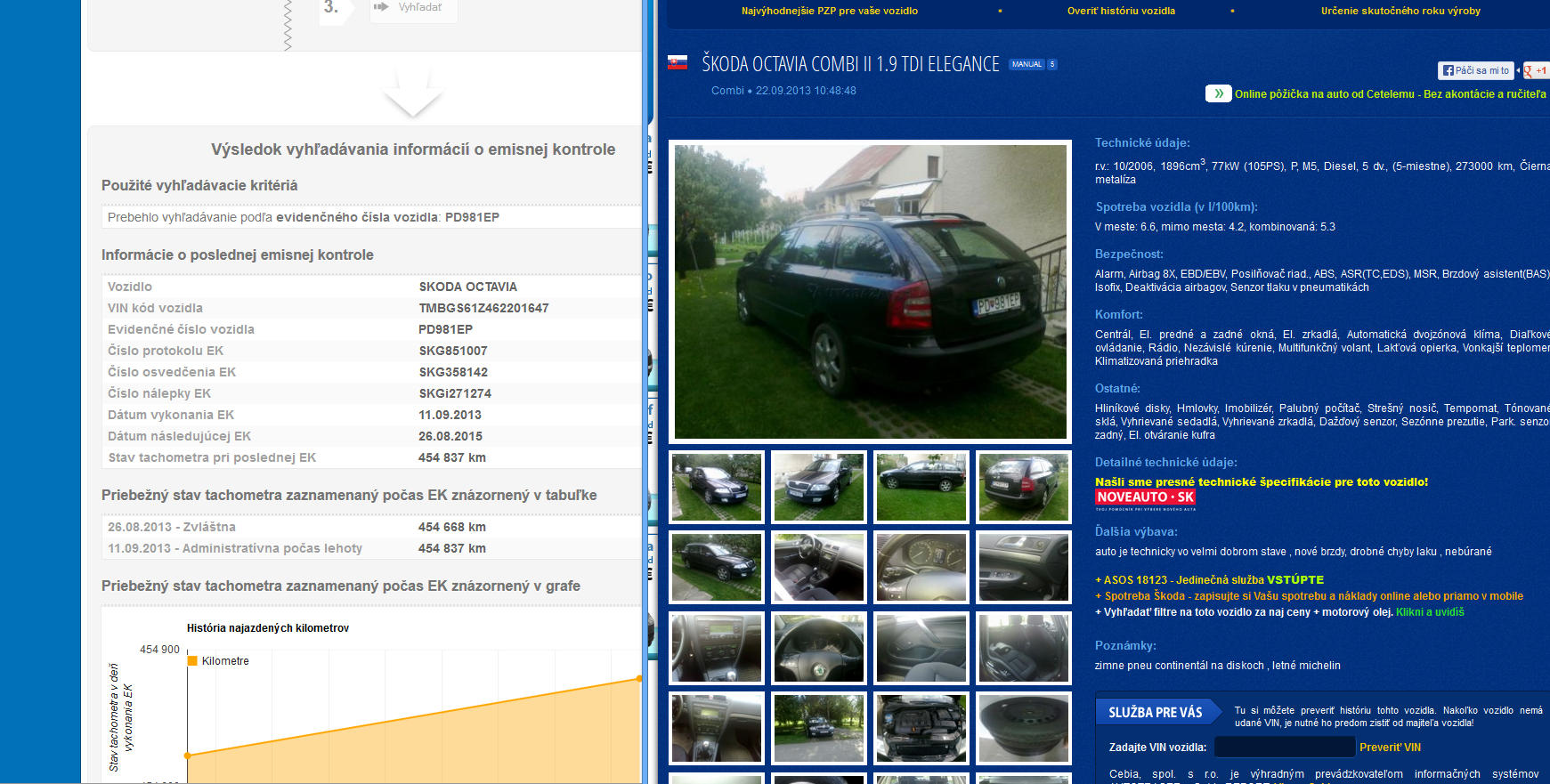Open 'Overiť históriu vozidla' in top bar

(x=1121, y=11)
